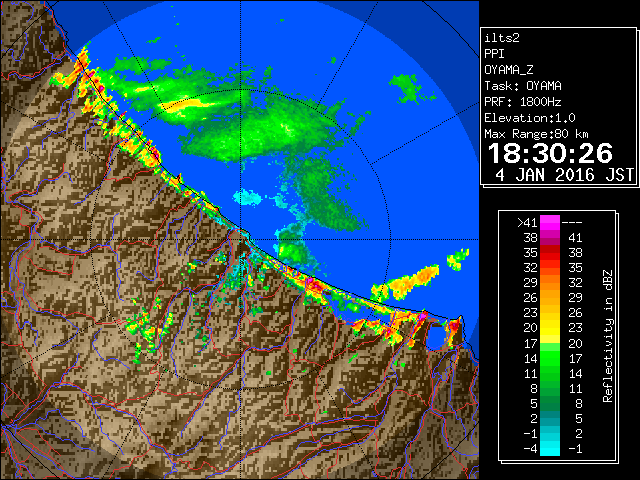Click the '-4' legend lower label
The image size is (640, 480).
[530, 448]
